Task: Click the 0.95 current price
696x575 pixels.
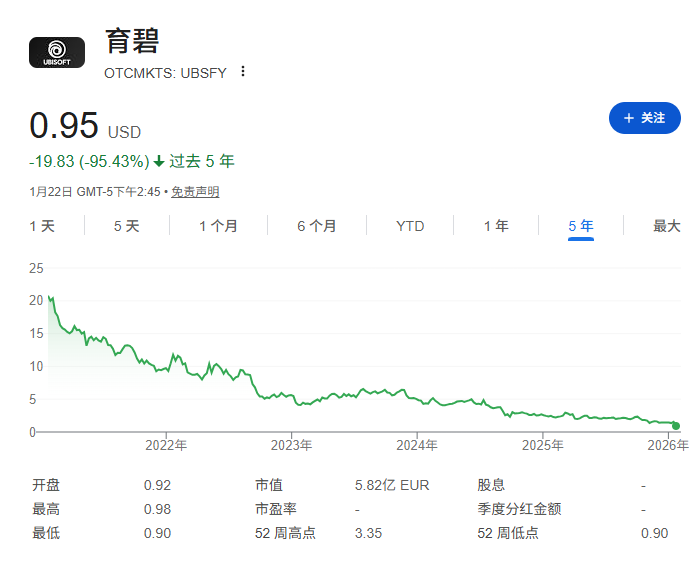Action: pyautogui.click(x=64, y=125)
